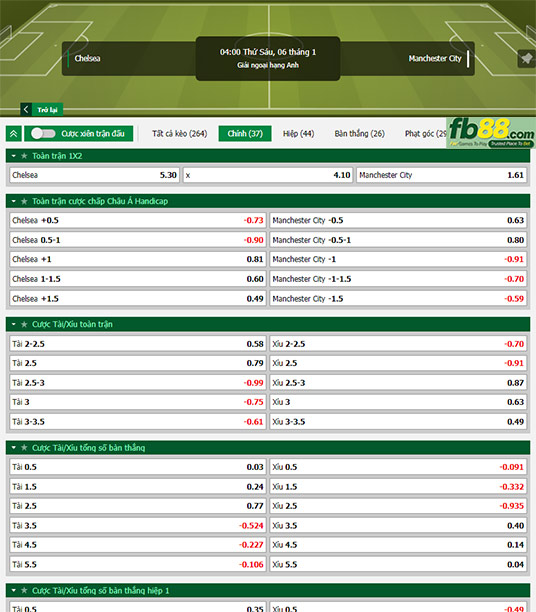The width and height of the screenshot is (536, 612).
Task: Favorite the Toàn trận 1X2 market star
Action: click(x=24, y=156)
